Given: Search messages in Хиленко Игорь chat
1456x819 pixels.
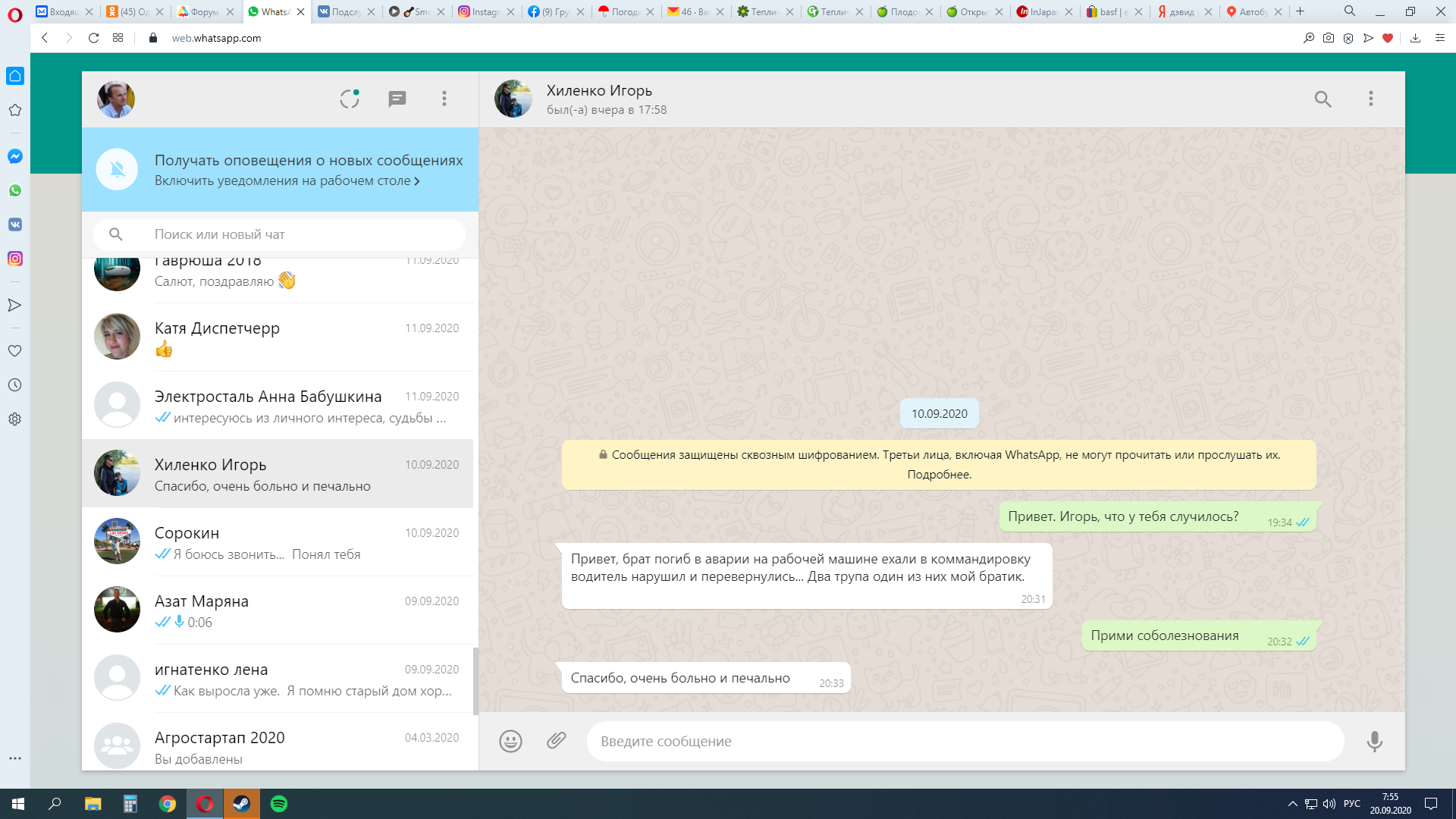Looking at the screenshot, I should pos(1323,99).
